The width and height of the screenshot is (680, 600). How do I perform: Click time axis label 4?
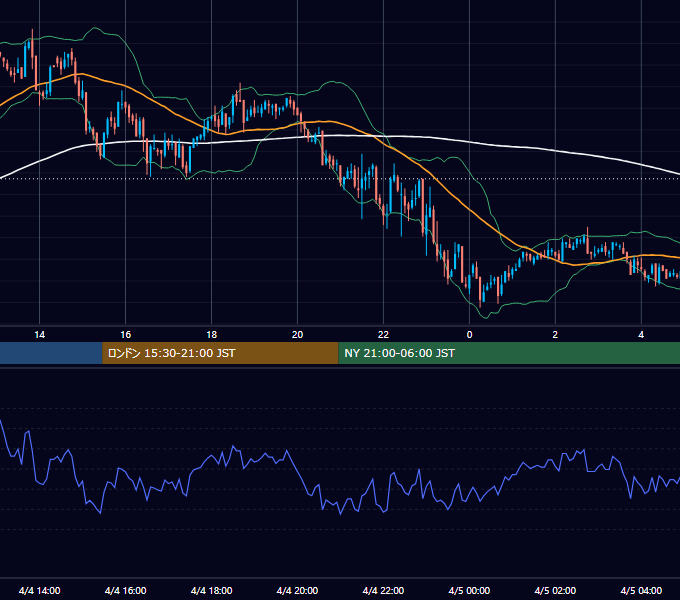point(641,335)
